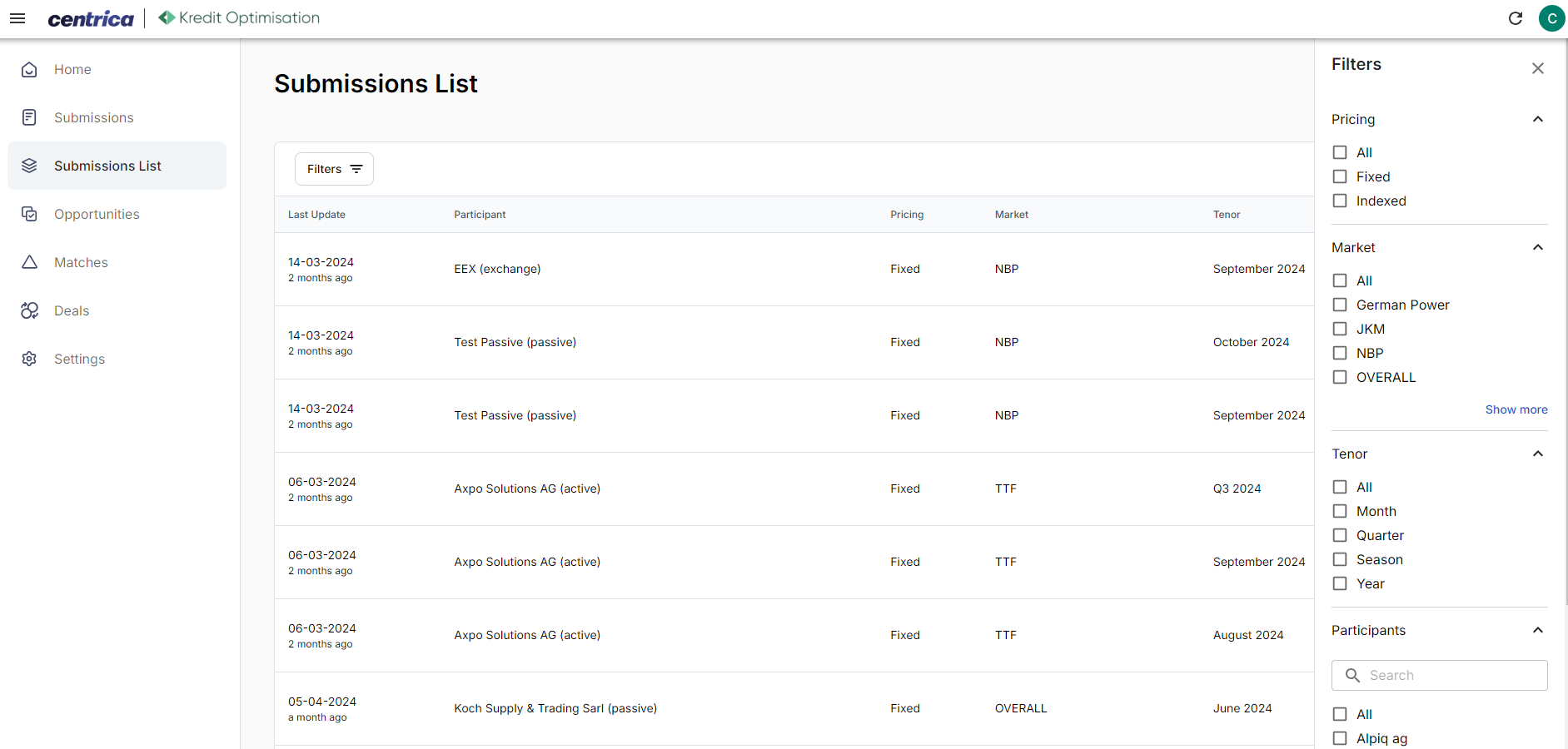This screenshot has height=749, width=1568.
Task: Open Deals in sidebar
Action: [x=117, y=311]
